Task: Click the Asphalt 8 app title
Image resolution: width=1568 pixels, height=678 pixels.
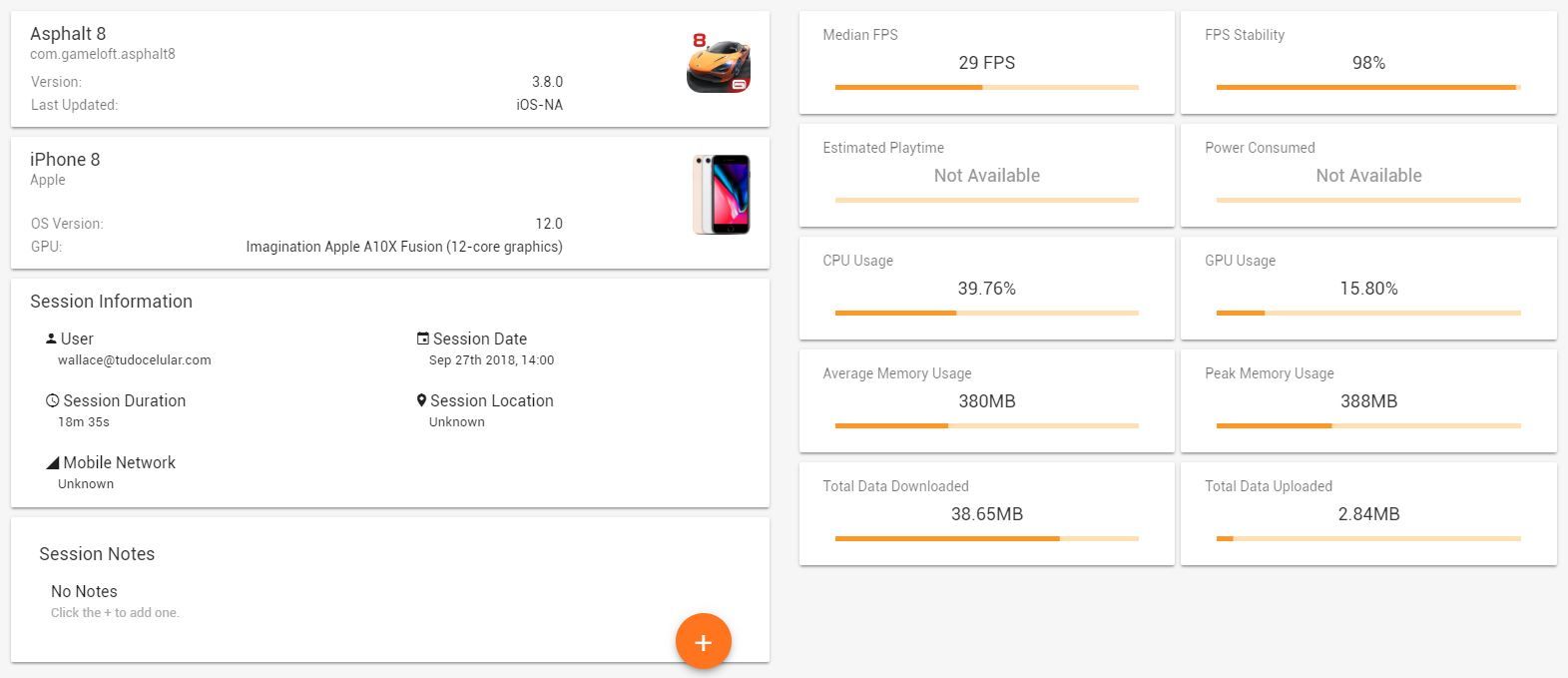Action: click(68, 34)
